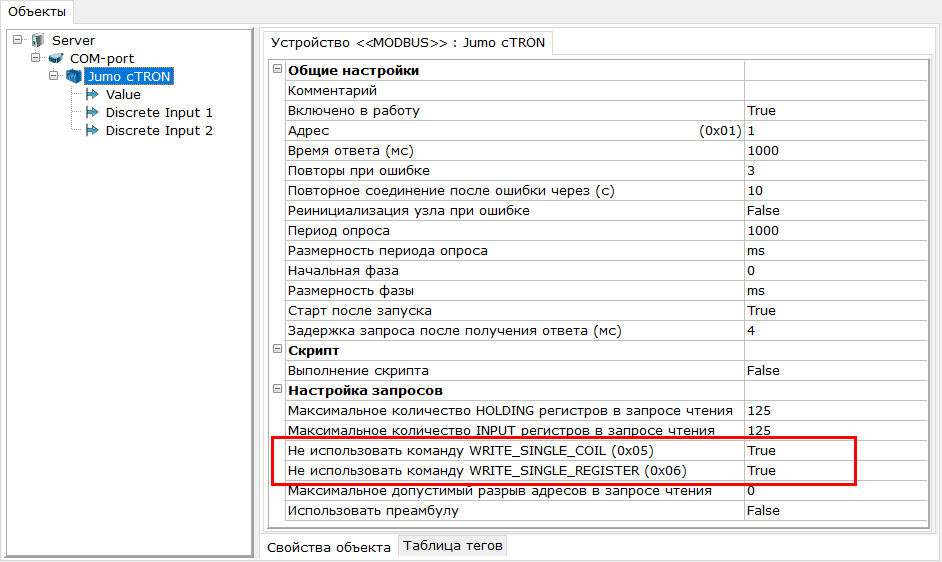Collapse the Server tree node
This screenshot has height=562, width=942.
[x=19, y=40]
